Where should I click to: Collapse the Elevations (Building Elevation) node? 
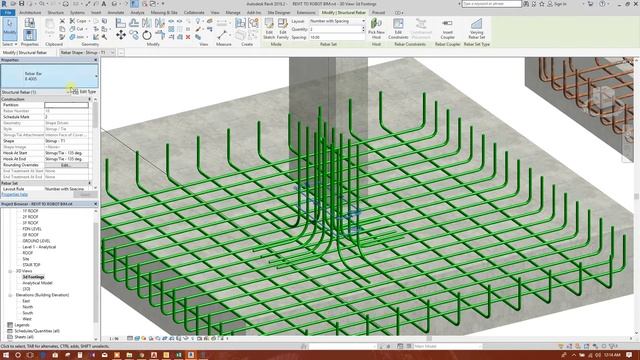tap(10, 295)
